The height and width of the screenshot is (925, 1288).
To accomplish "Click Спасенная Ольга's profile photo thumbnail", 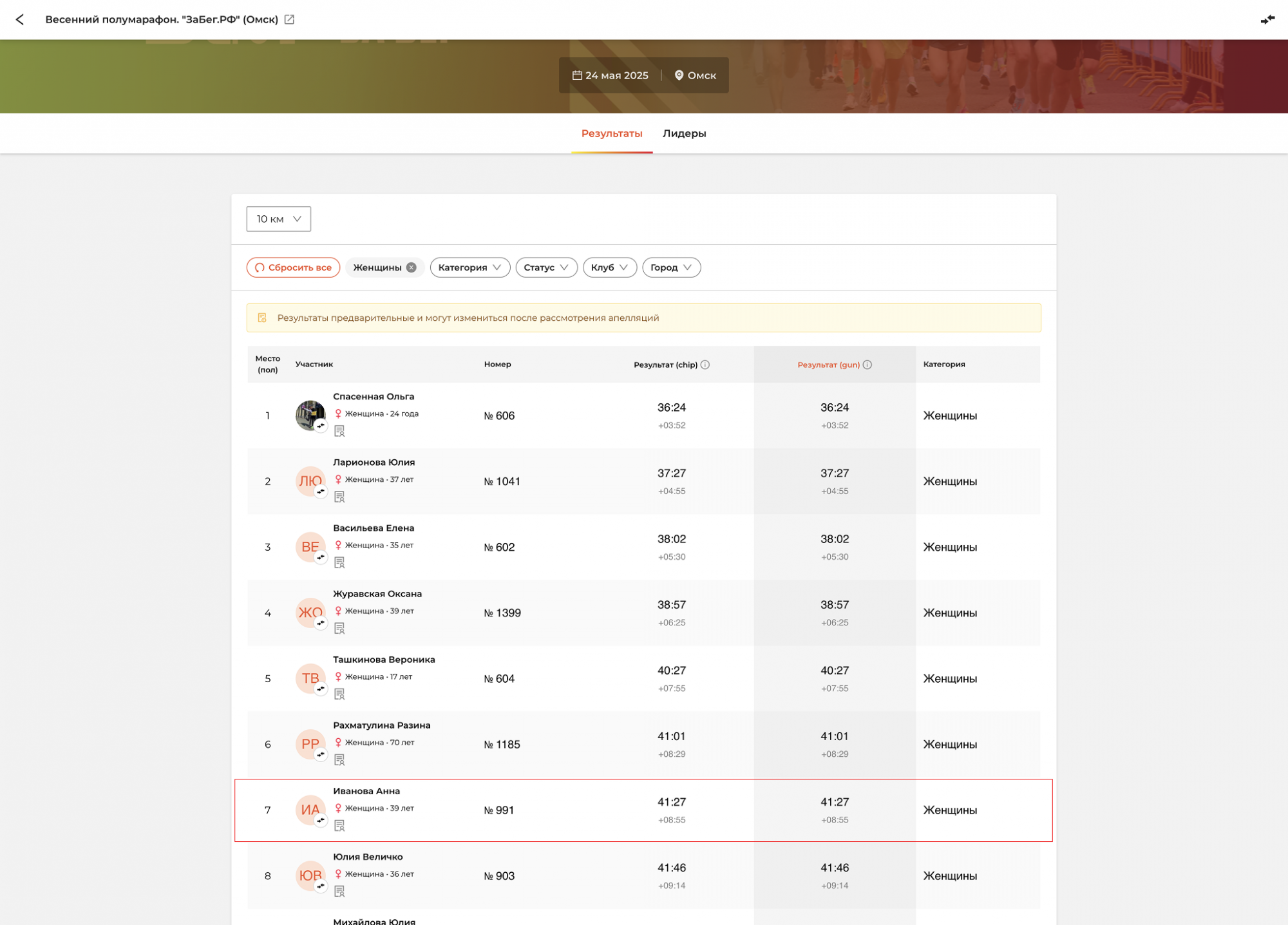I will coord(309,414).
